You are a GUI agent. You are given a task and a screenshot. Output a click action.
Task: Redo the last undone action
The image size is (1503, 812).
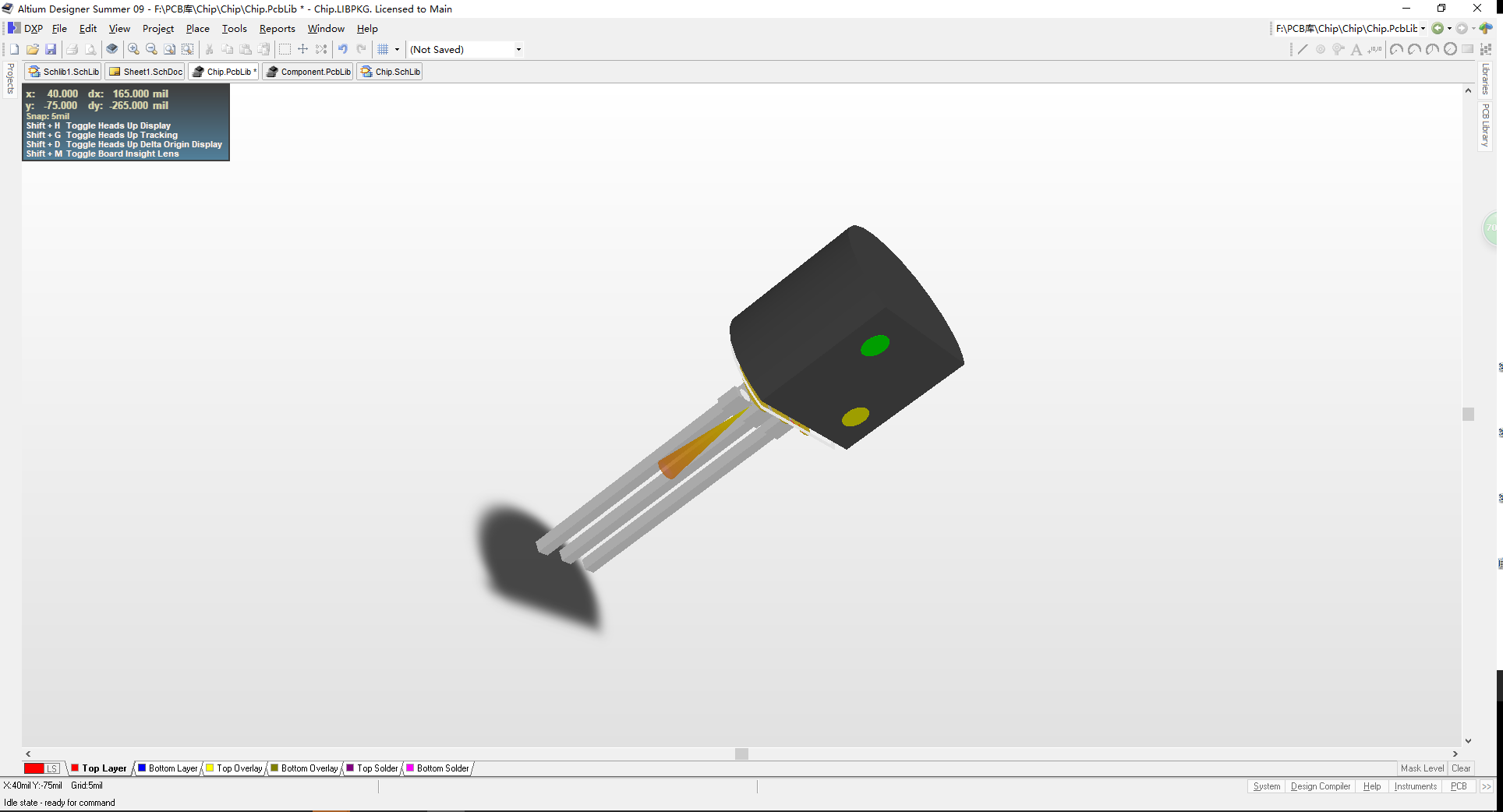362,49
